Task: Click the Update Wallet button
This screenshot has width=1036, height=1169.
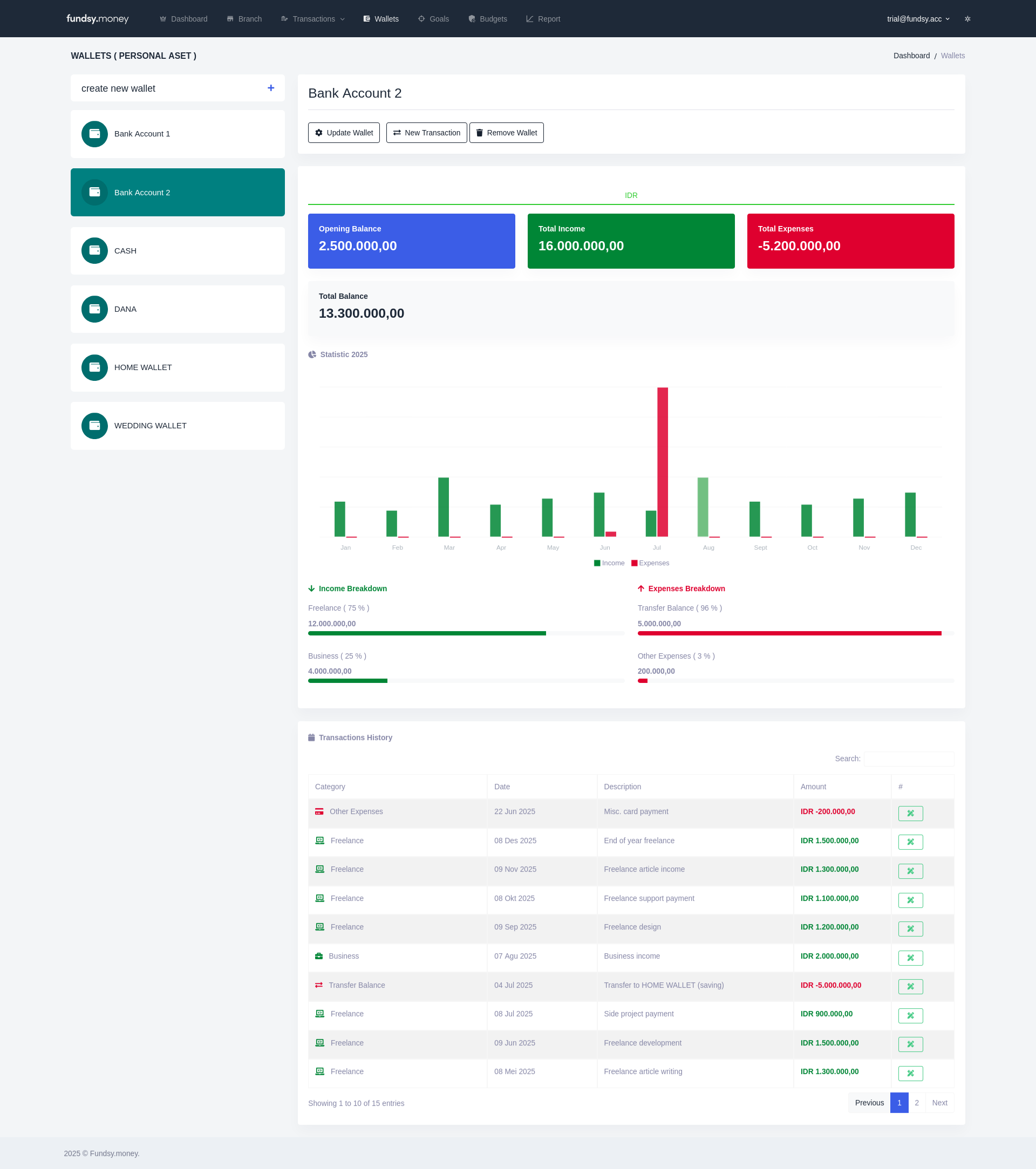Action: pyautogui.click(x=344, y=133)
